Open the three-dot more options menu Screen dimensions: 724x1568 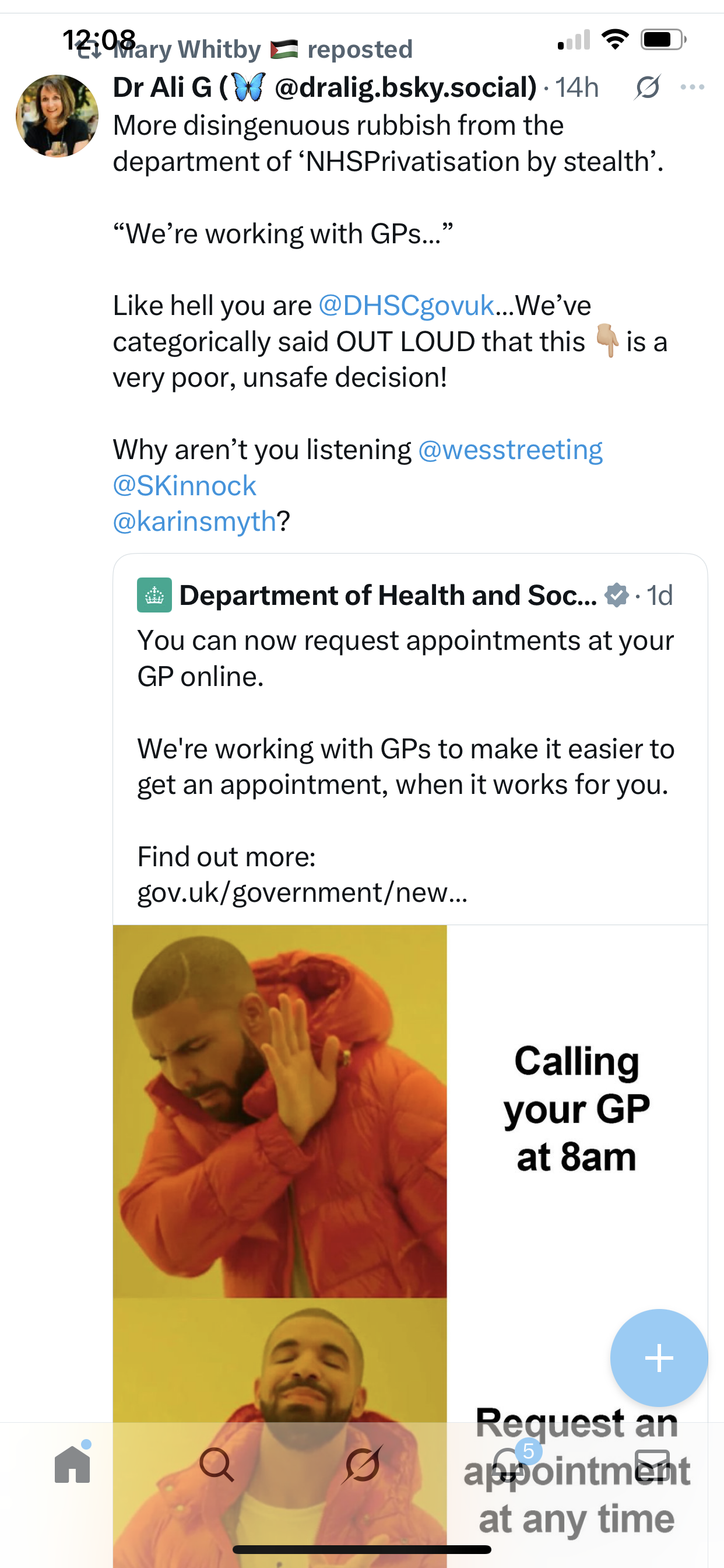tap(693, 87)
